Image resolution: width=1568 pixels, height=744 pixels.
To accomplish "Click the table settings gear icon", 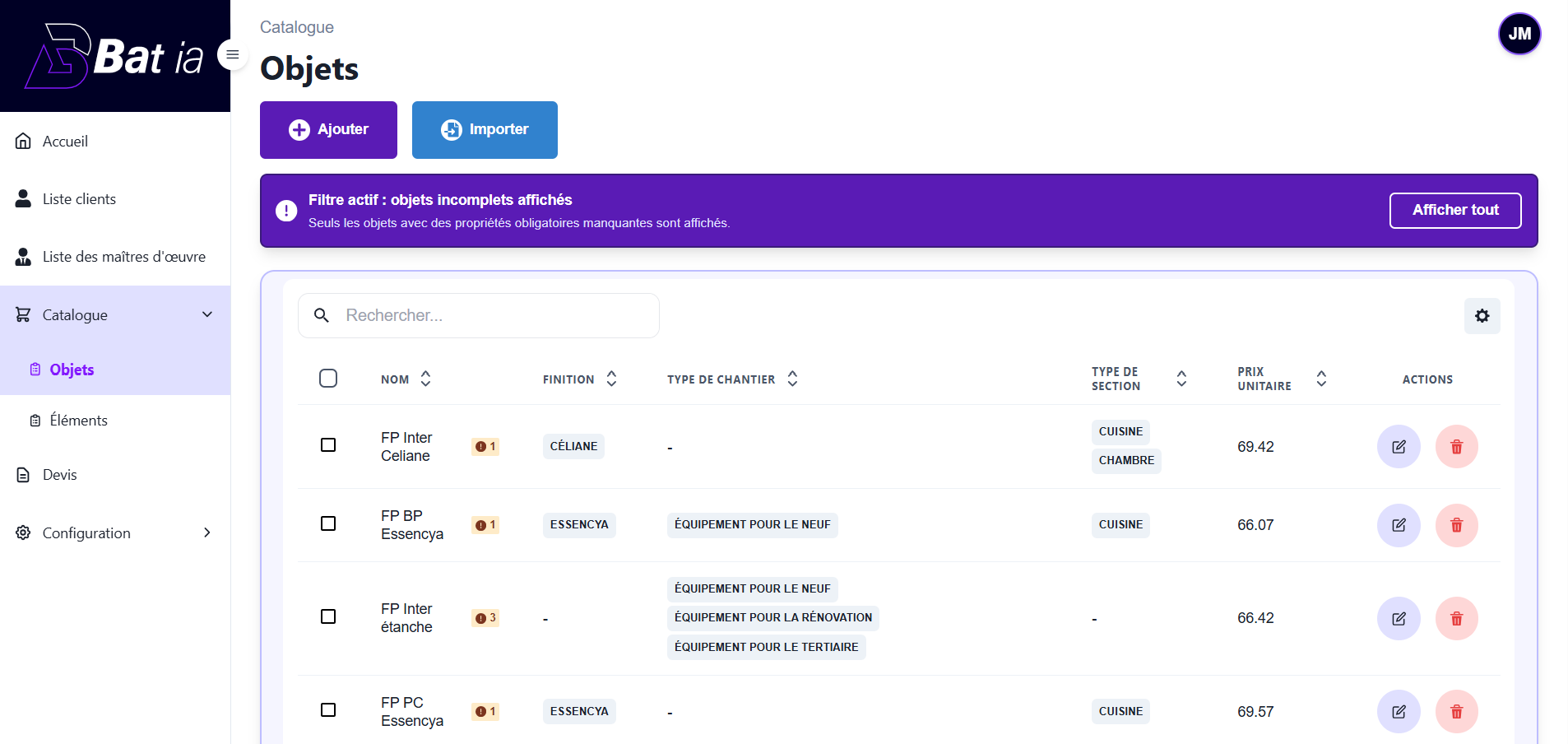I will 1482,316.
